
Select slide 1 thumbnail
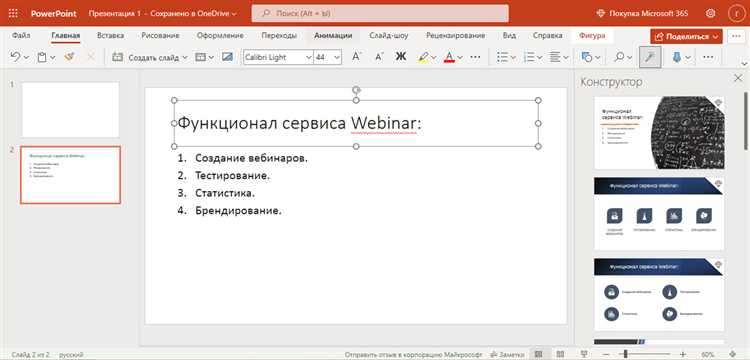[x=70, y=109]
